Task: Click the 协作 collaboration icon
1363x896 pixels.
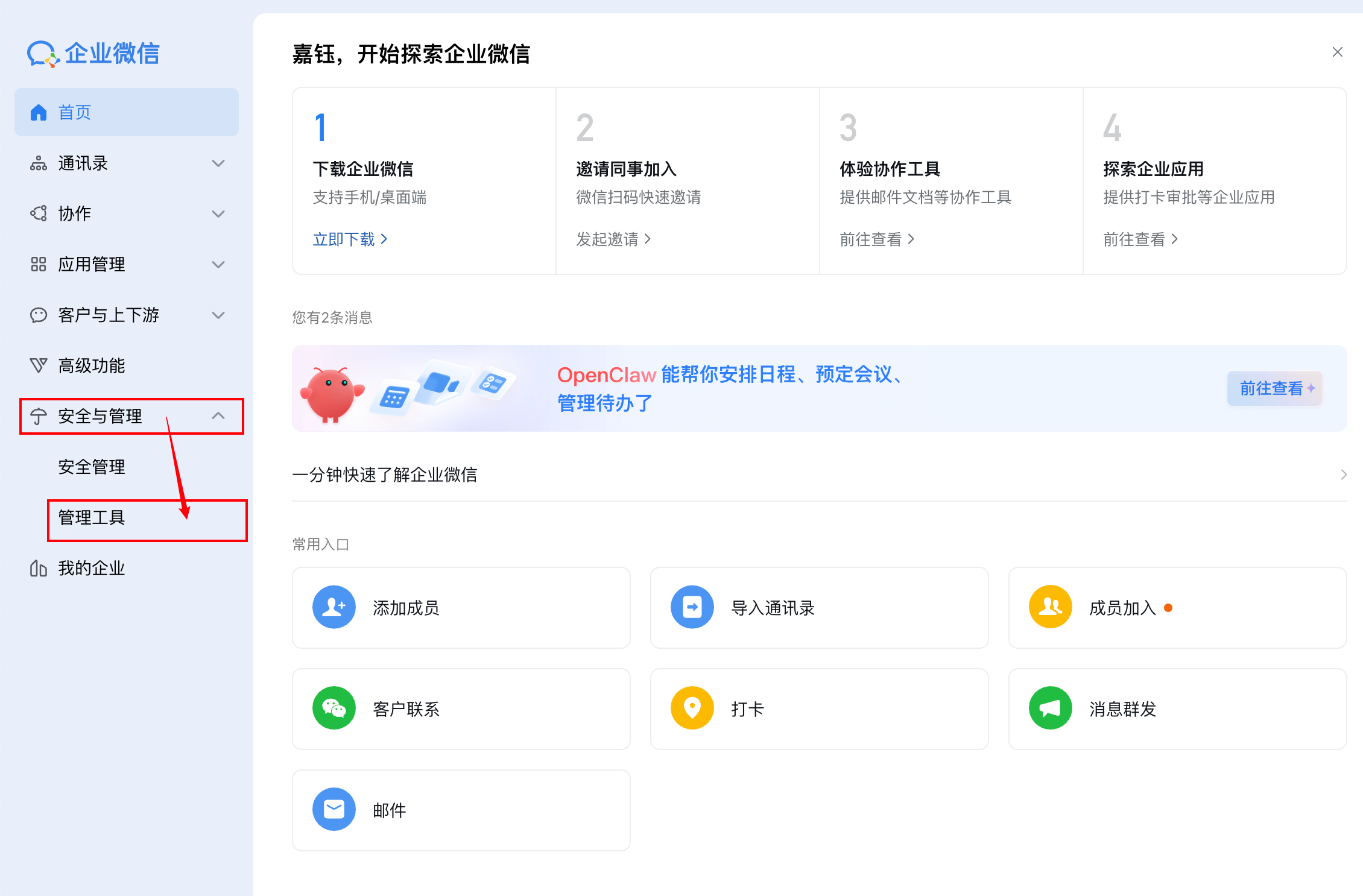Action: coord(39,213)
